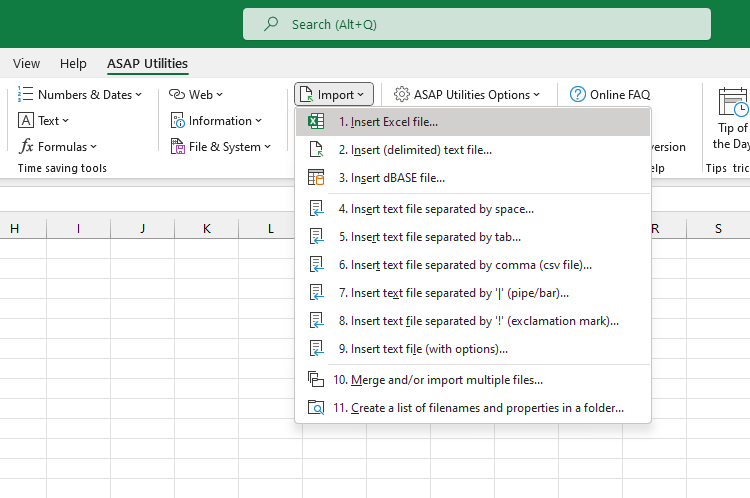The image size is (750, 498).
Task: Click the Web link chain icon
Action: point(176,94)
